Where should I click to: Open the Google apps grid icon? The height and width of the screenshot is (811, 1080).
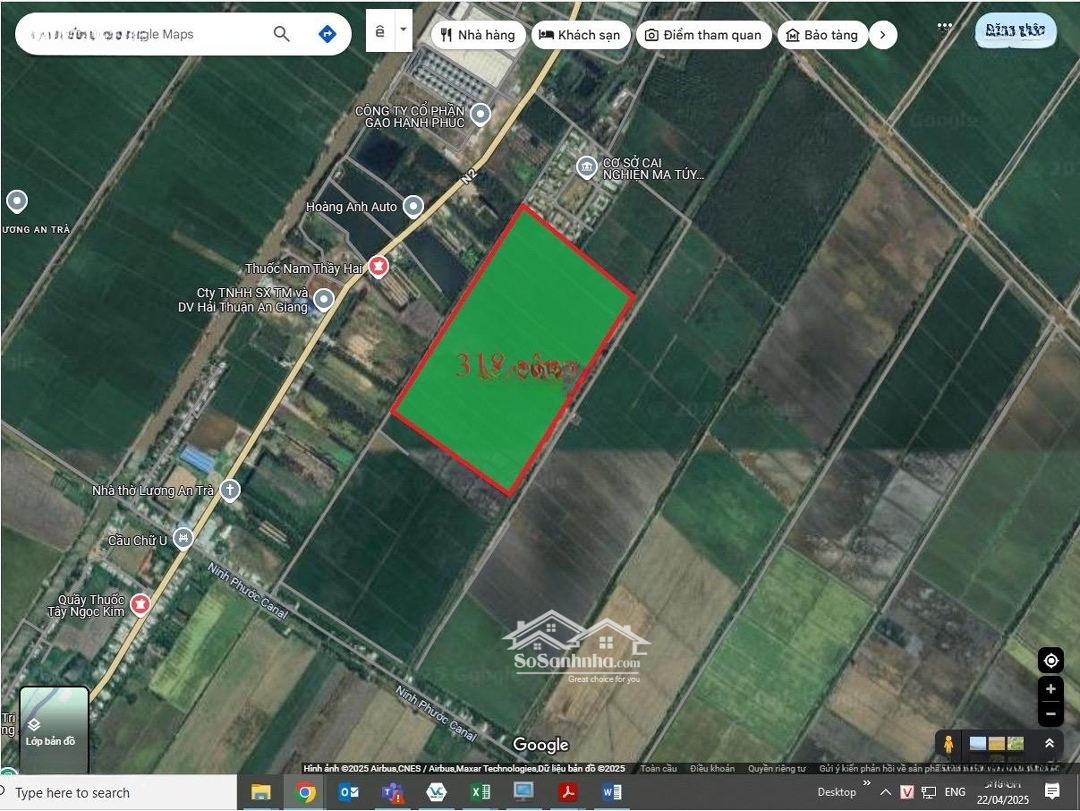point(944,29)
